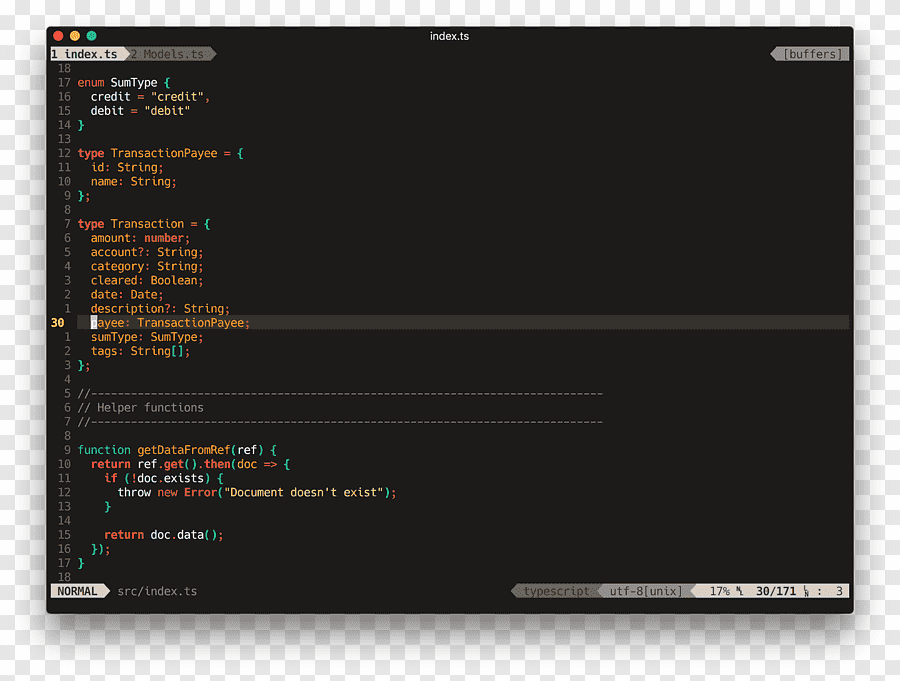Switch to the Models.ts buffer tab
900x681 pixels.
click(170, 54)
